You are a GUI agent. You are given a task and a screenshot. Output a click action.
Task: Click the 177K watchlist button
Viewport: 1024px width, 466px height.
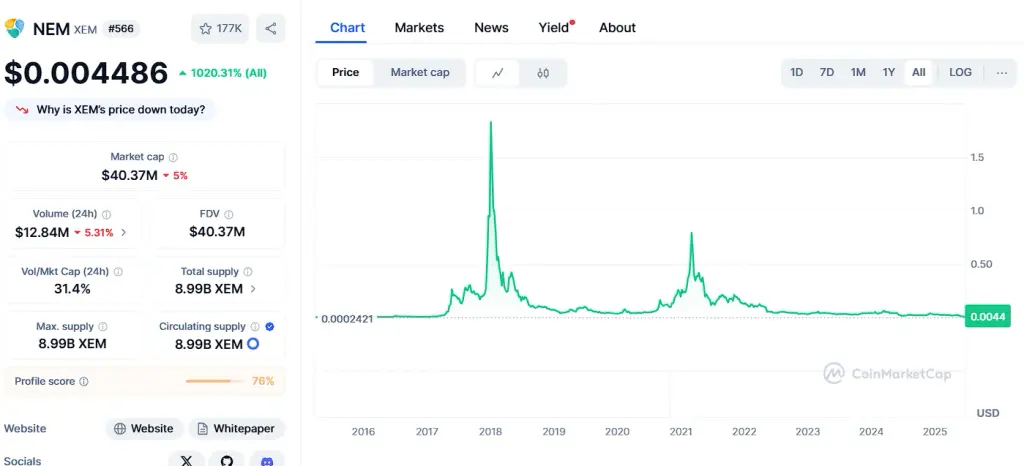point(220,29)
